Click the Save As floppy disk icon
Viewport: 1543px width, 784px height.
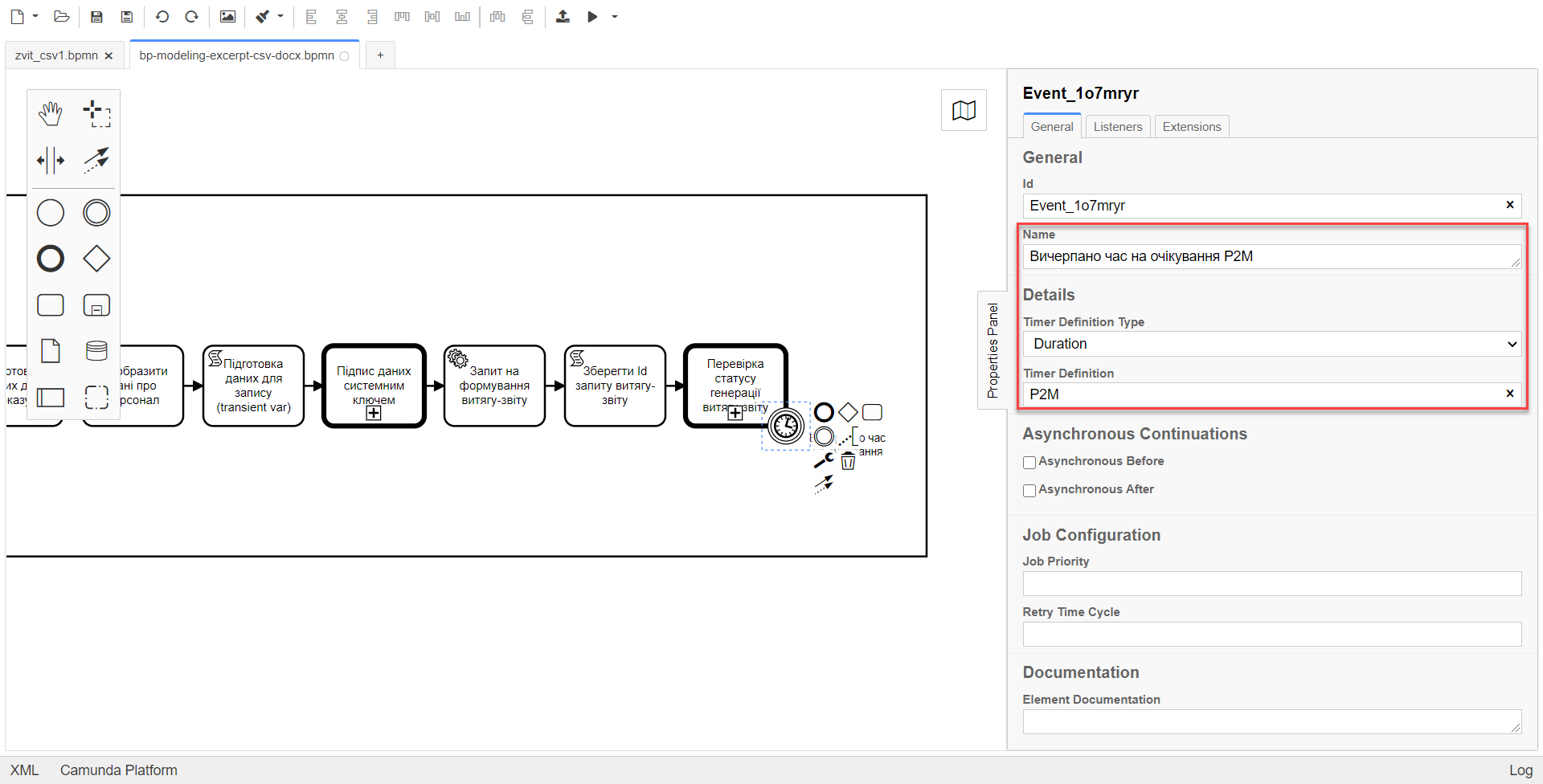[x=126, y=16]
